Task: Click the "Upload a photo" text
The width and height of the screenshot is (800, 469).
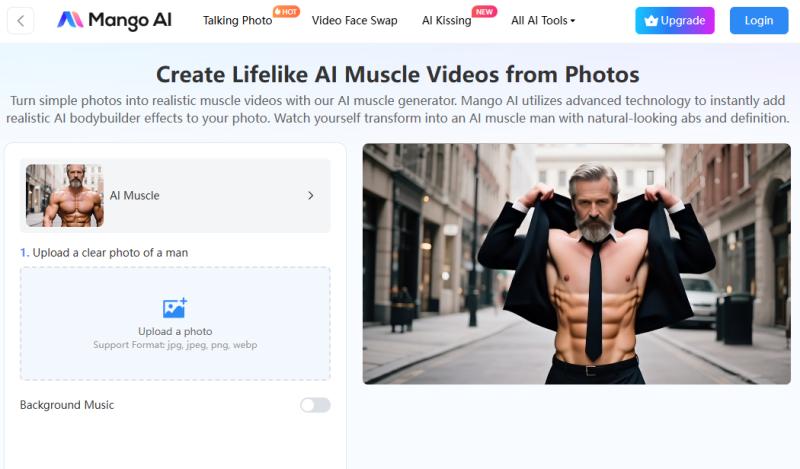Action: [x=175, y=331]
